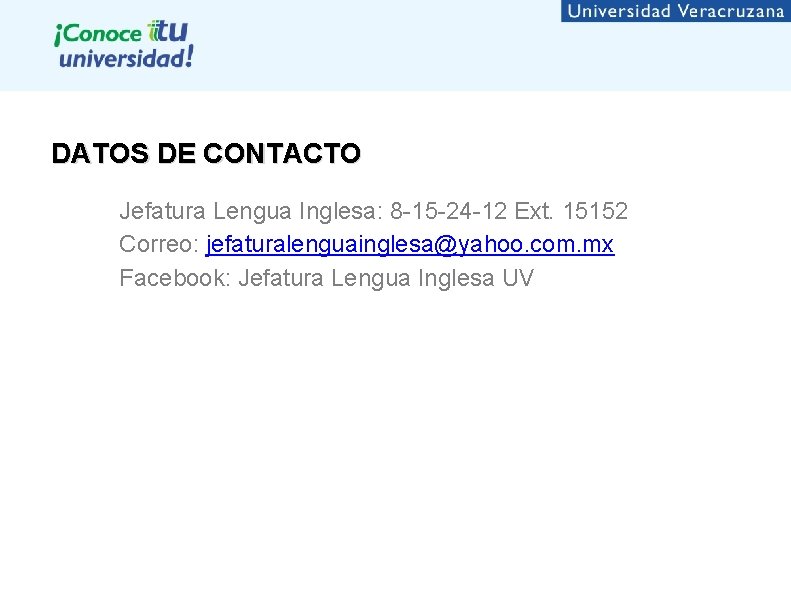Open the jefaturalenguainglesa@yahoo.com.mx email link
The height and width of the screenshot is (612, 791).
(410, 245)
